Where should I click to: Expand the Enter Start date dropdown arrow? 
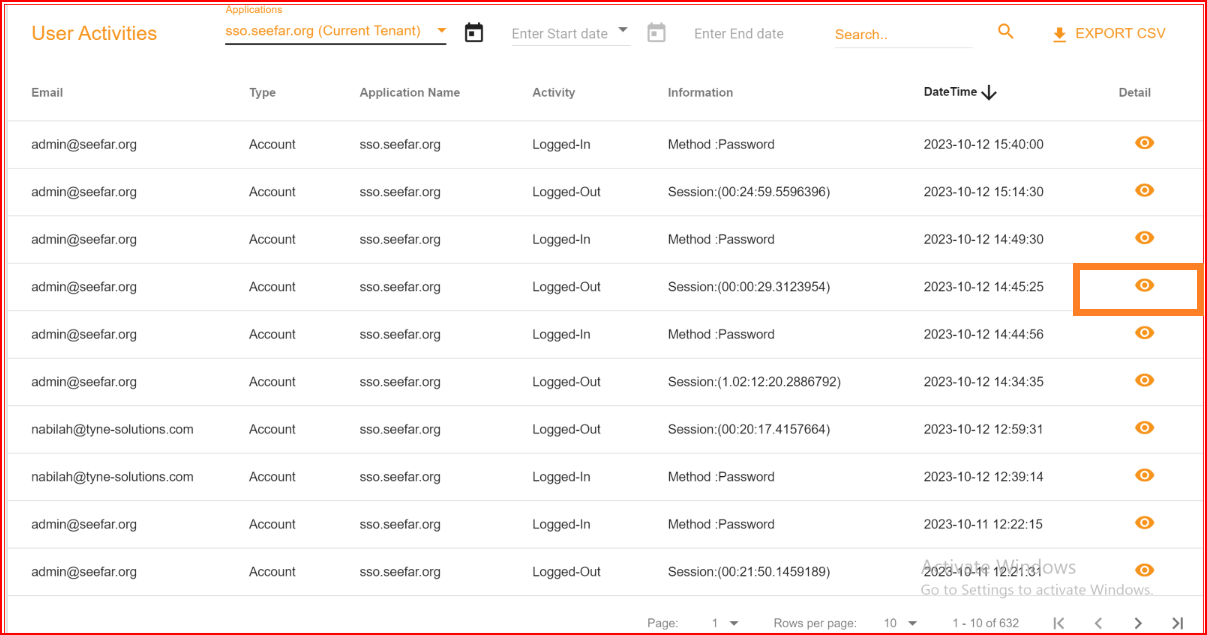[x=623, y=31]
